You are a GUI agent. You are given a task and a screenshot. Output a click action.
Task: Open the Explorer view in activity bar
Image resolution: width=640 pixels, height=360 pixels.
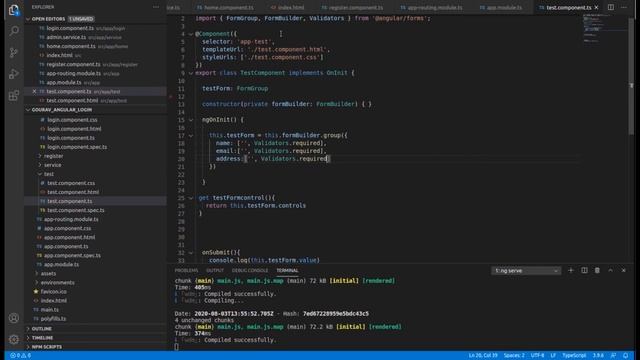point(13,9)
